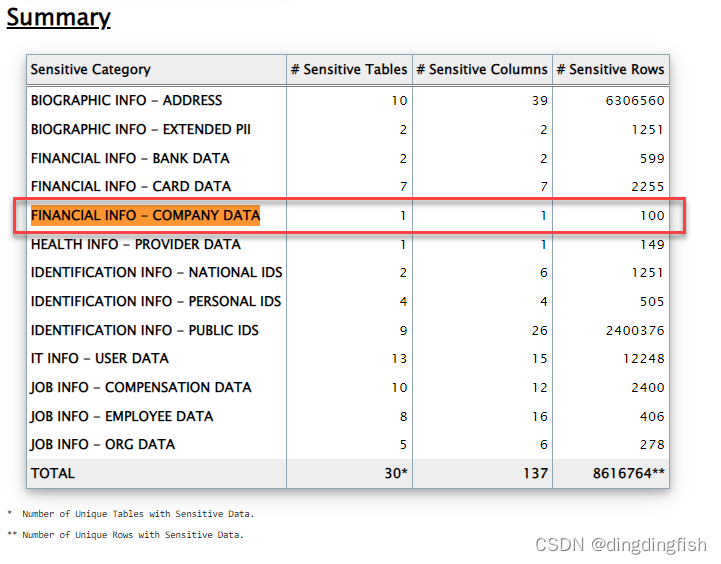Image resolution: width=721 pixels, height=564 pixels.
Task: Click IT INFO – USER DATA category
Action: [x=100, y=358]
